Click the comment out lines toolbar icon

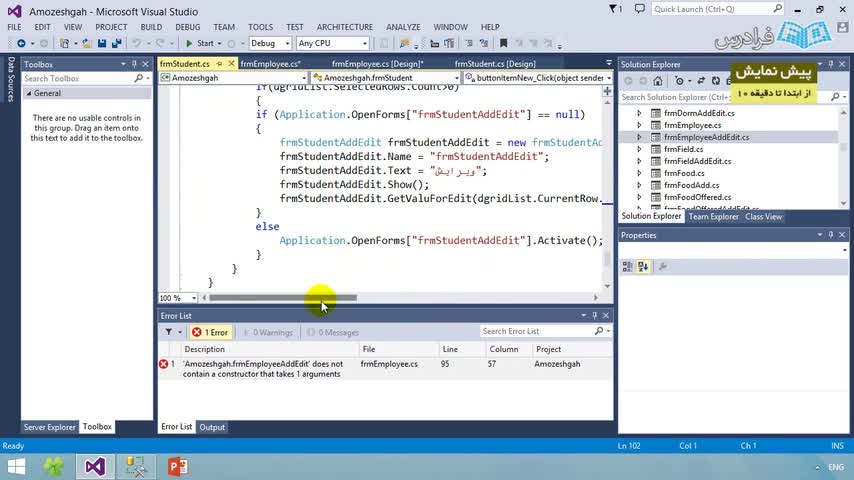(468, 44)
